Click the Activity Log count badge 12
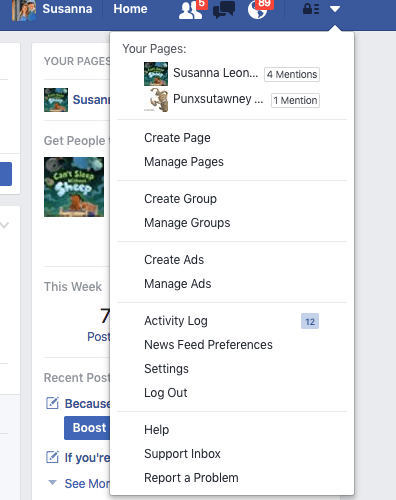This screenshot has width=396, height=500. (310, 321)
